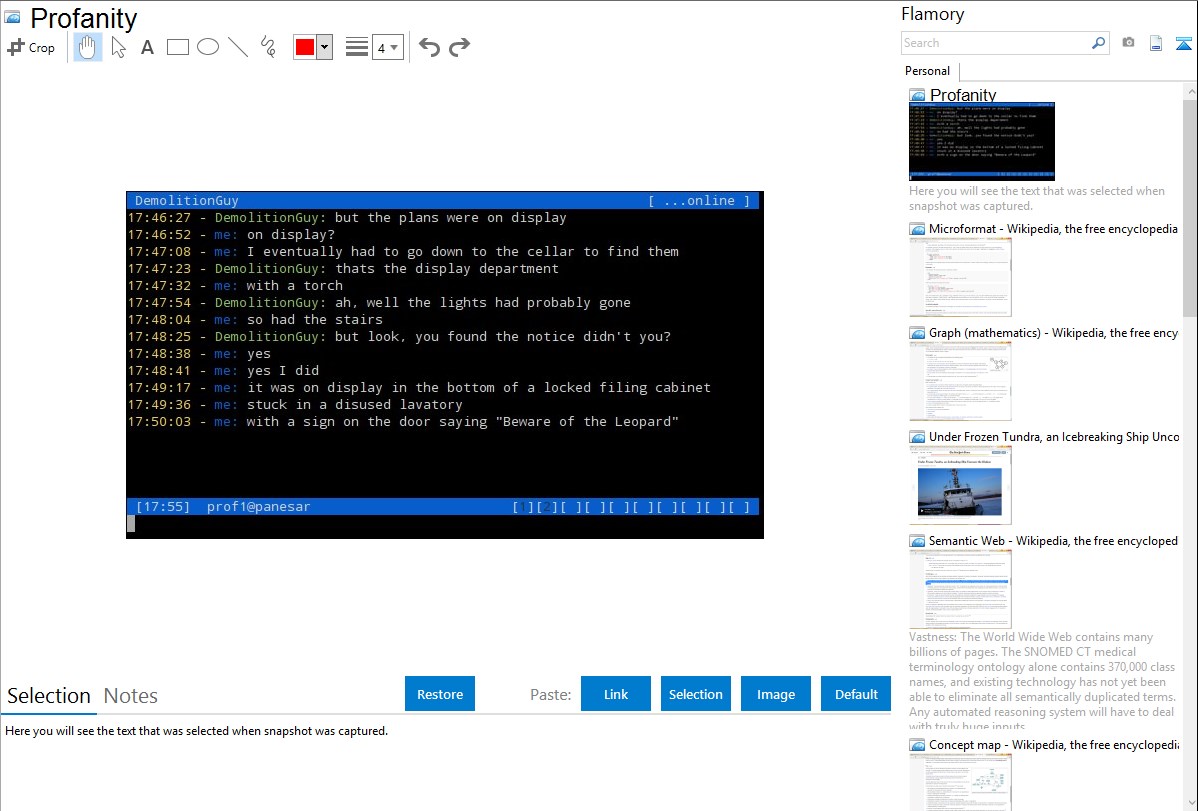The image size is (1198, 811).
Task: Activate the hand pan tool
Action: [88, 47]
